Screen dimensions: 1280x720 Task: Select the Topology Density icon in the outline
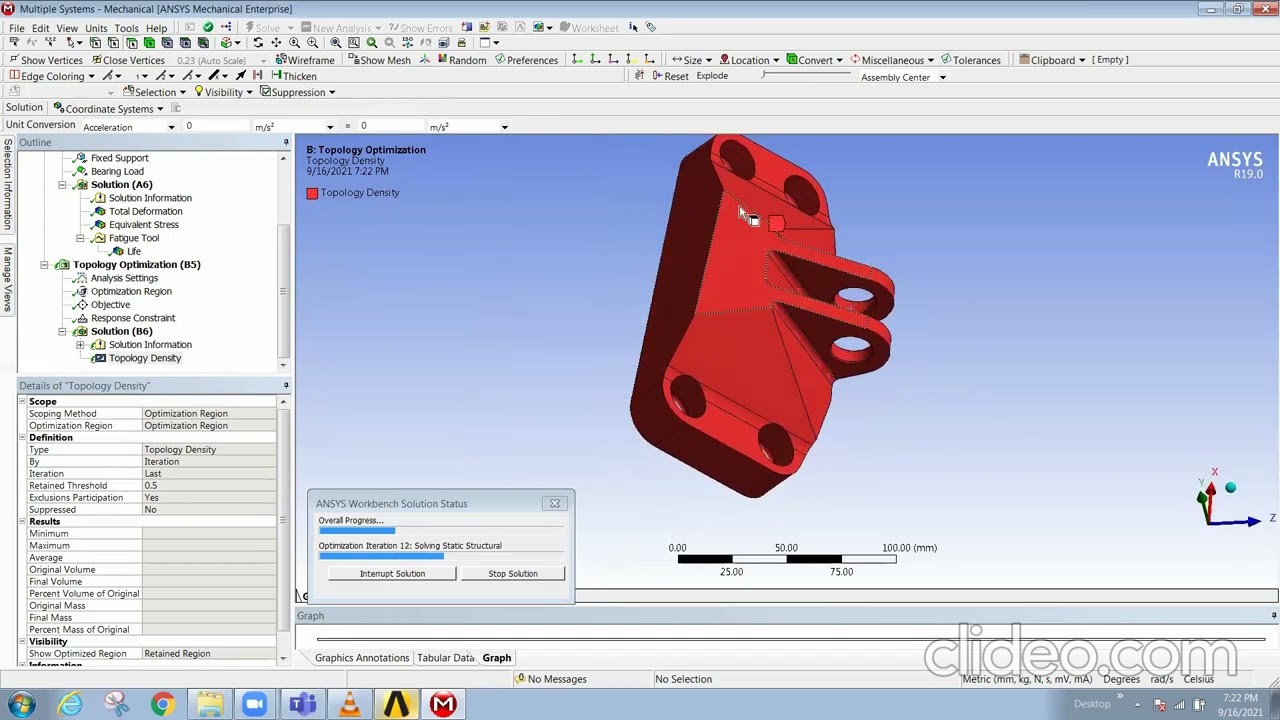99,358
